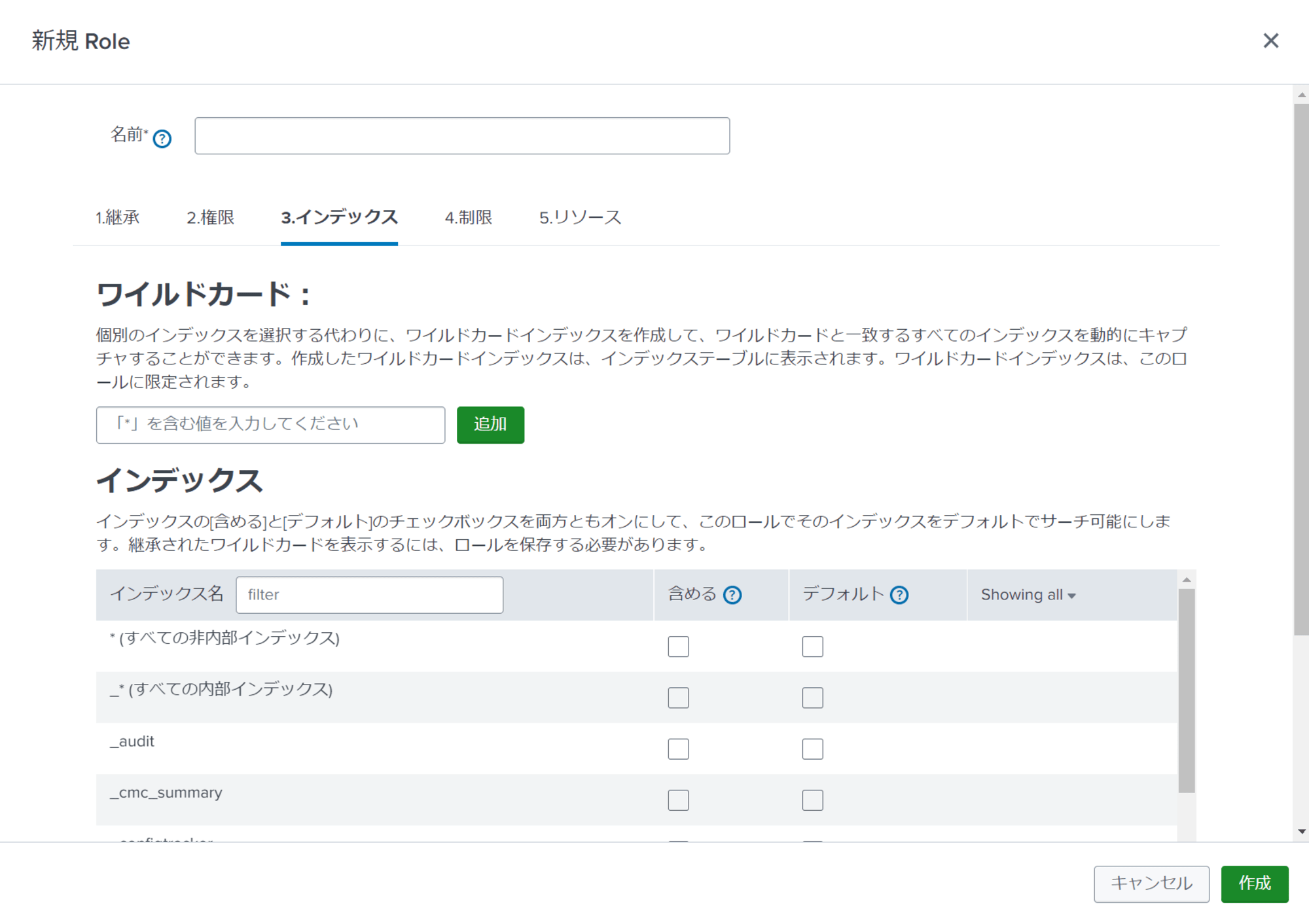Click the dialog scroll up arrow
Screen dimensions: 1309x924
pos(1301,95)
